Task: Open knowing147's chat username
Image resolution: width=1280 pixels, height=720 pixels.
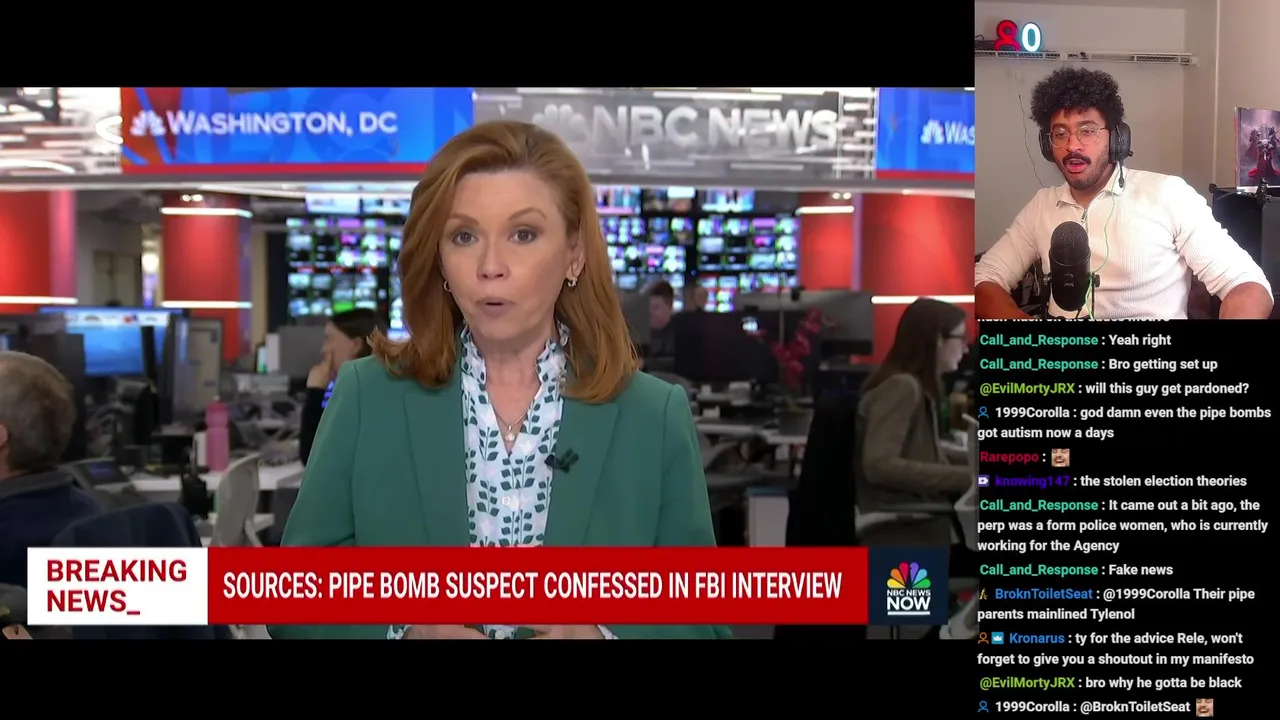Action: click(x=1032, y=481)
